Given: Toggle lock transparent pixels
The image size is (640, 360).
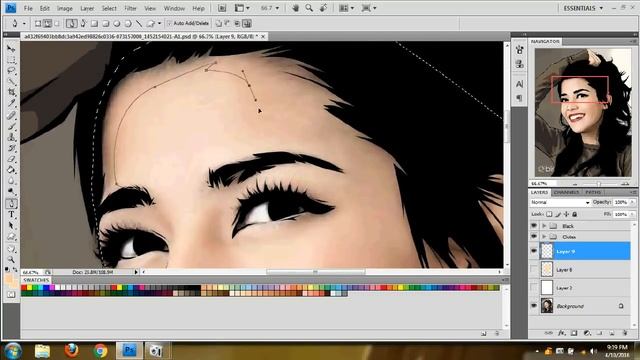Looking at the screenshot, I should [x=549, y=214].
